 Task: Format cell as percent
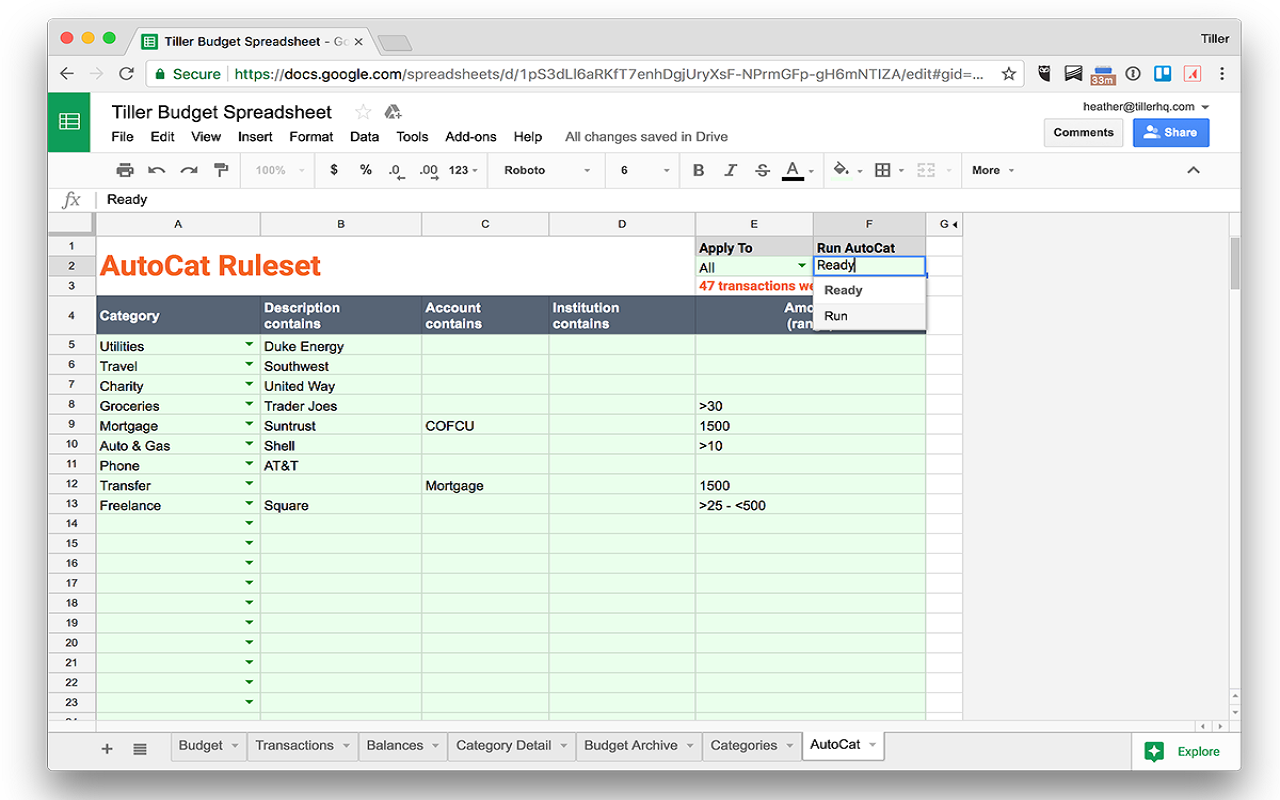click(366, 170)
